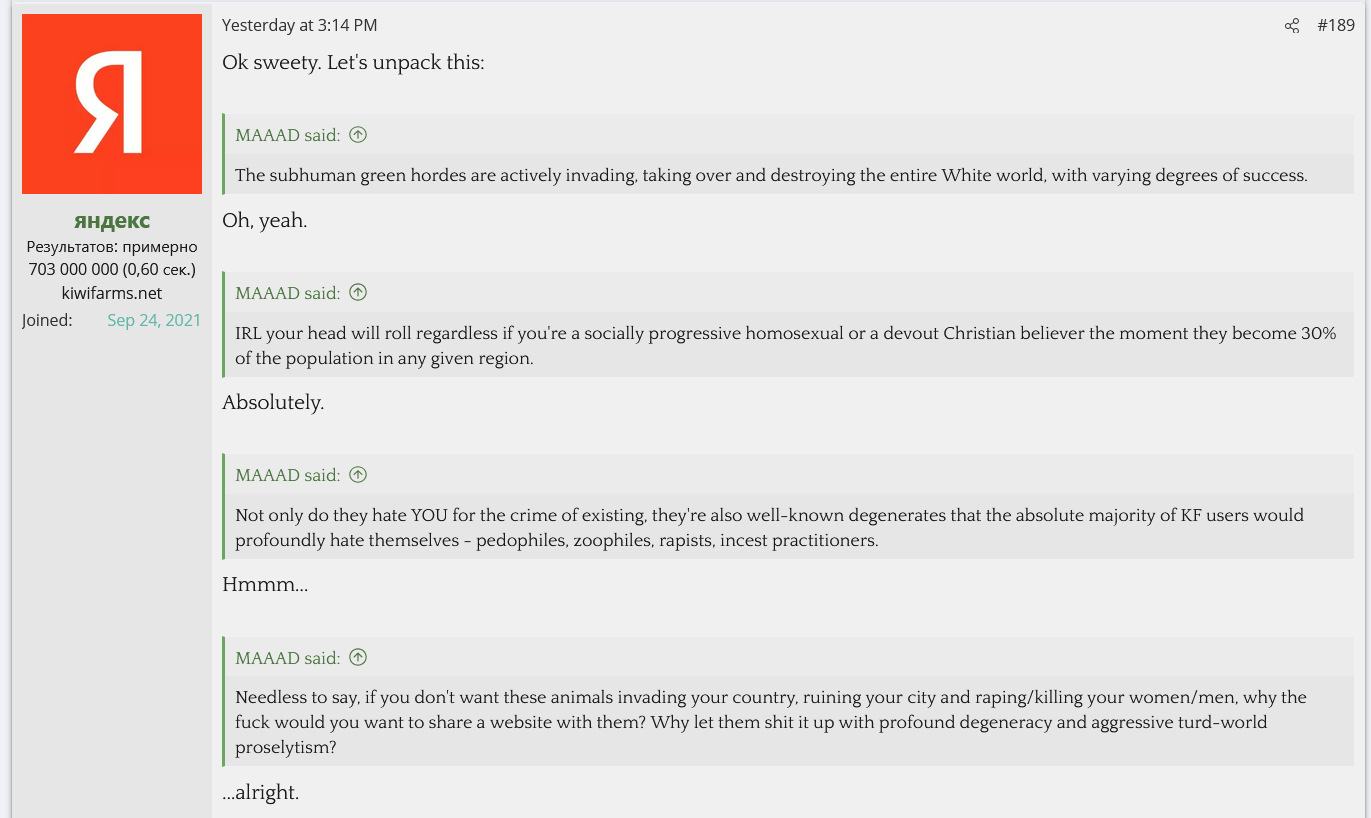Click 'MAAAD said:' on the 'Needless to say' quote

coord(287,658)
